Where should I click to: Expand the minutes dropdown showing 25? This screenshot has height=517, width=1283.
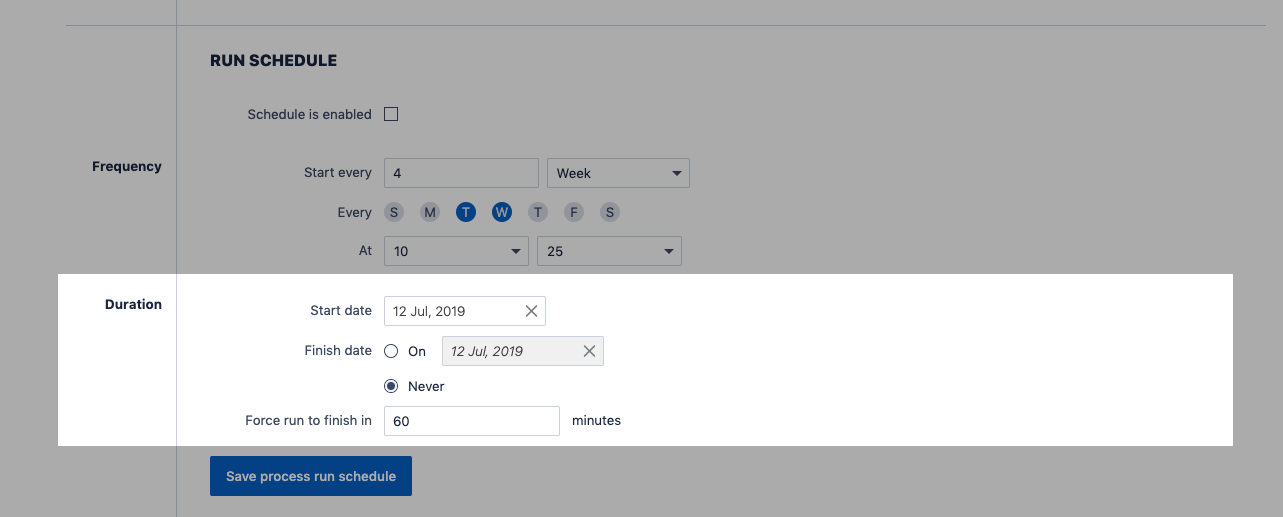(x=609, y=251)
